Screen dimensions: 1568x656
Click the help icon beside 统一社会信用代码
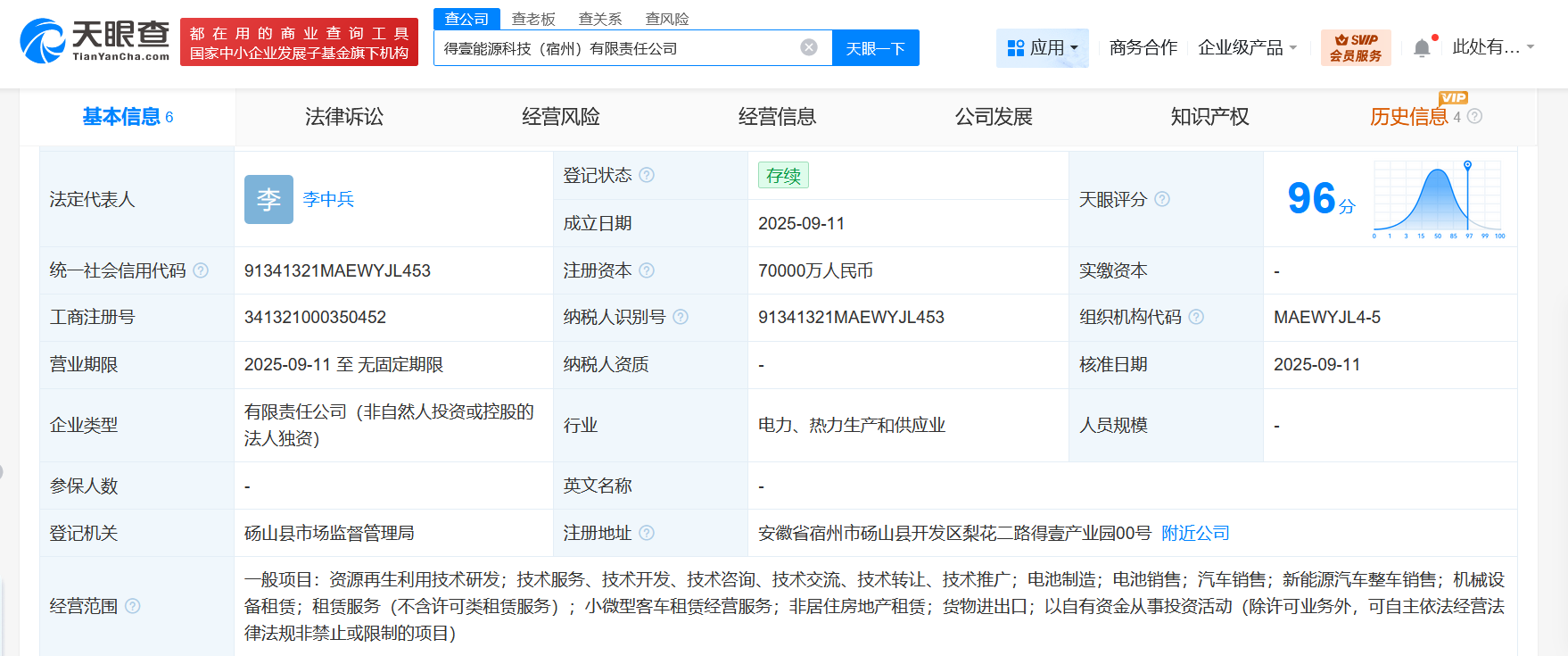click(201, 270)
